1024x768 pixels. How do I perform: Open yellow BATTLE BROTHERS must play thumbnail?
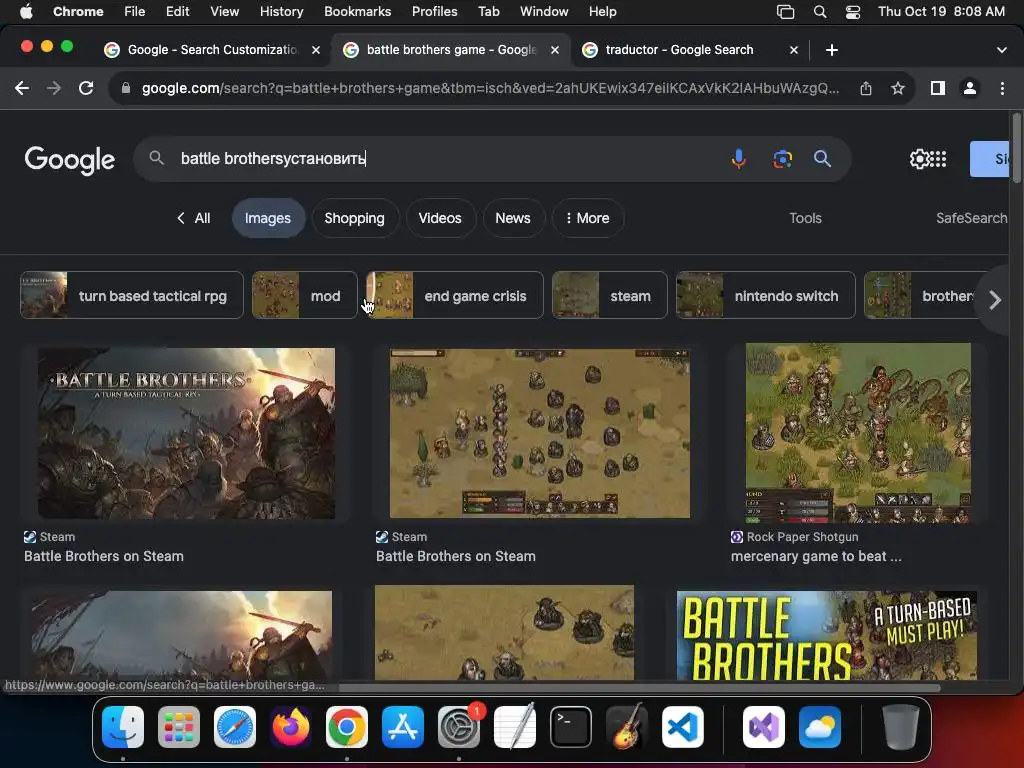(827, 635)
